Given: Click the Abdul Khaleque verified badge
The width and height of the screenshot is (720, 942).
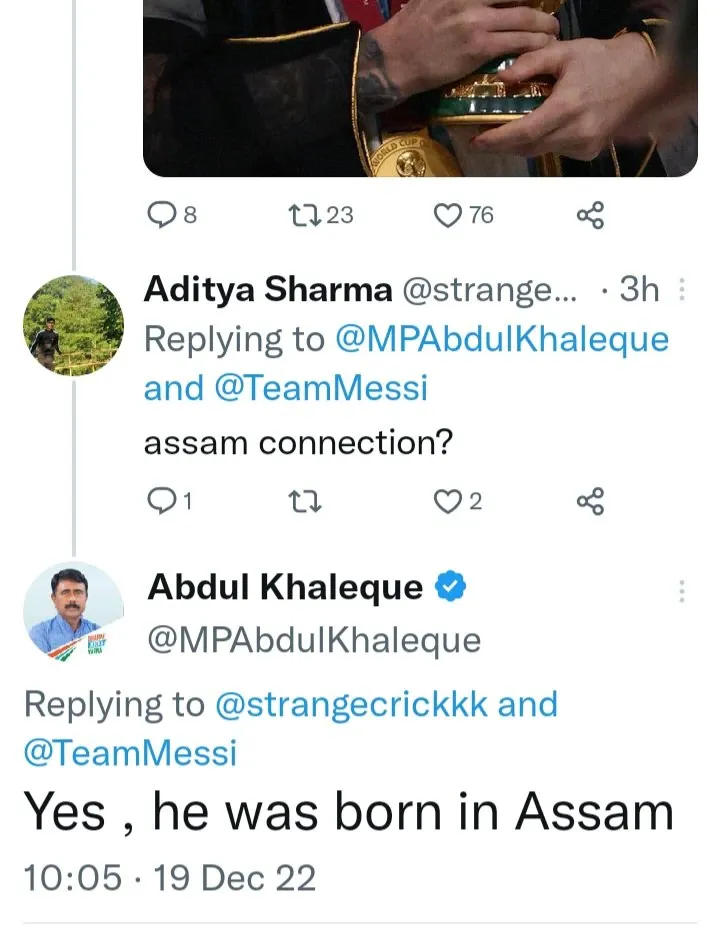Looking at the screenshot, I should coord(451,586).
